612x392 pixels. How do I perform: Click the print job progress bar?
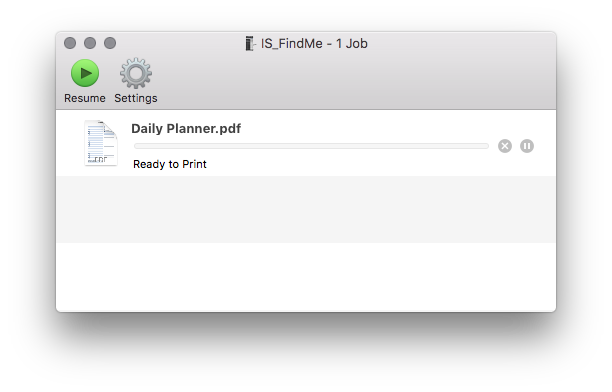(311, 146)
